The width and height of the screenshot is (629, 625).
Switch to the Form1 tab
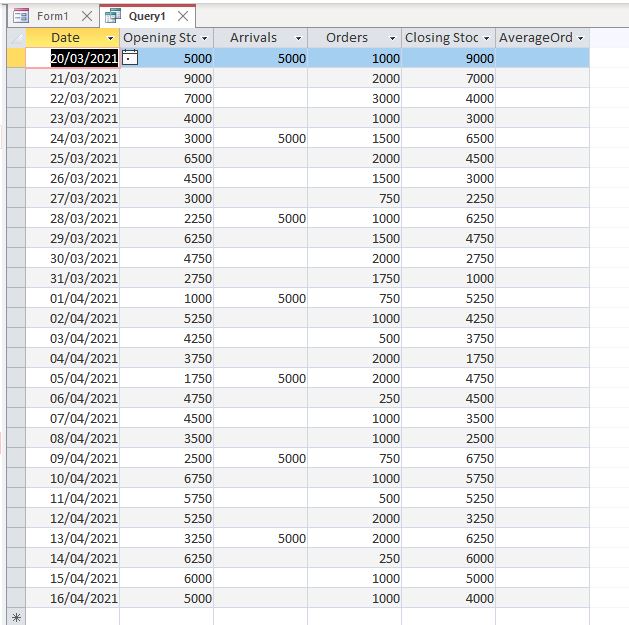(53, 16)
